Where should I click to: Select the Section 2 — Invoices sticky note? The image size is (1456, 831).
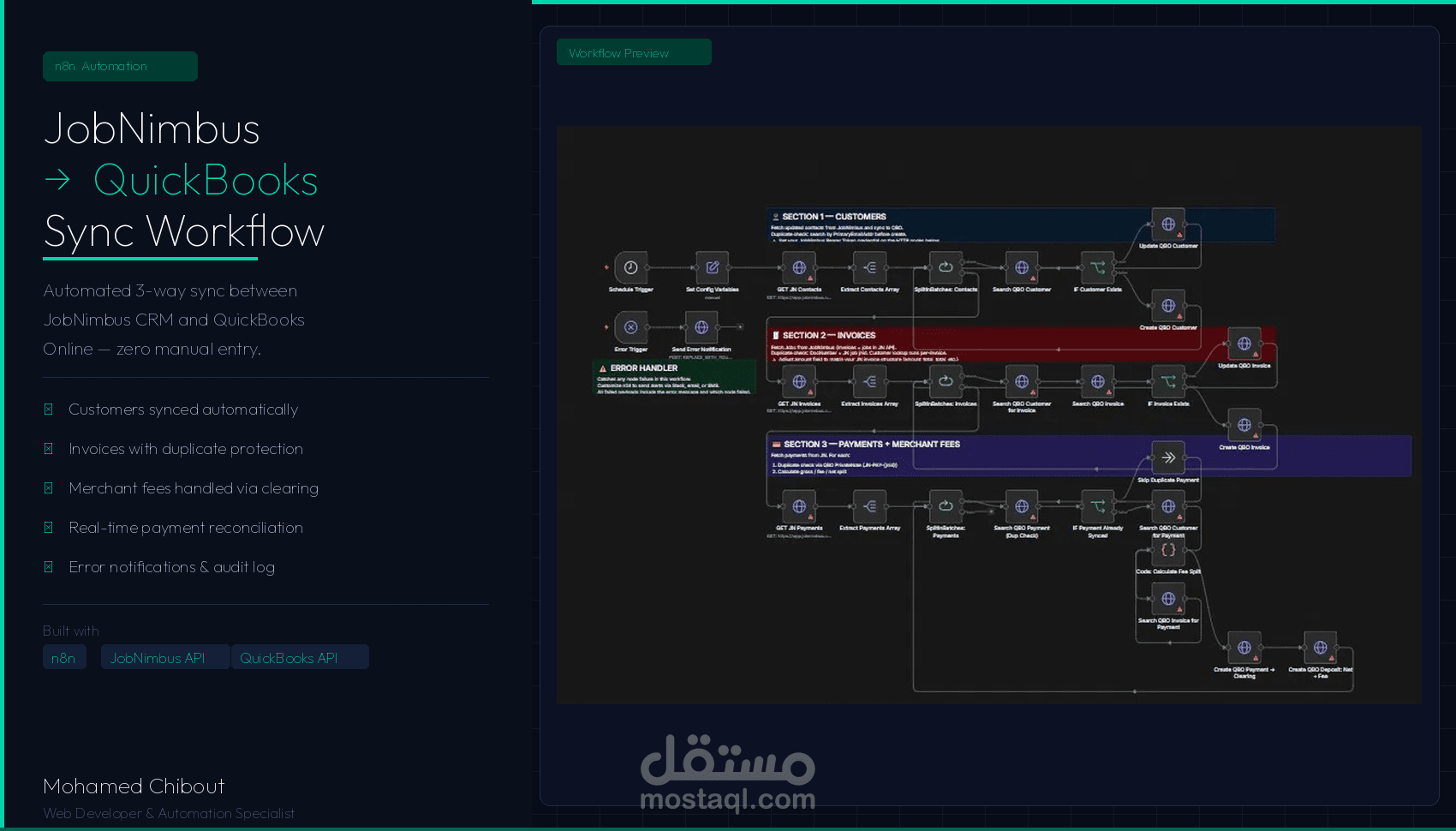tap(1021, 344)
